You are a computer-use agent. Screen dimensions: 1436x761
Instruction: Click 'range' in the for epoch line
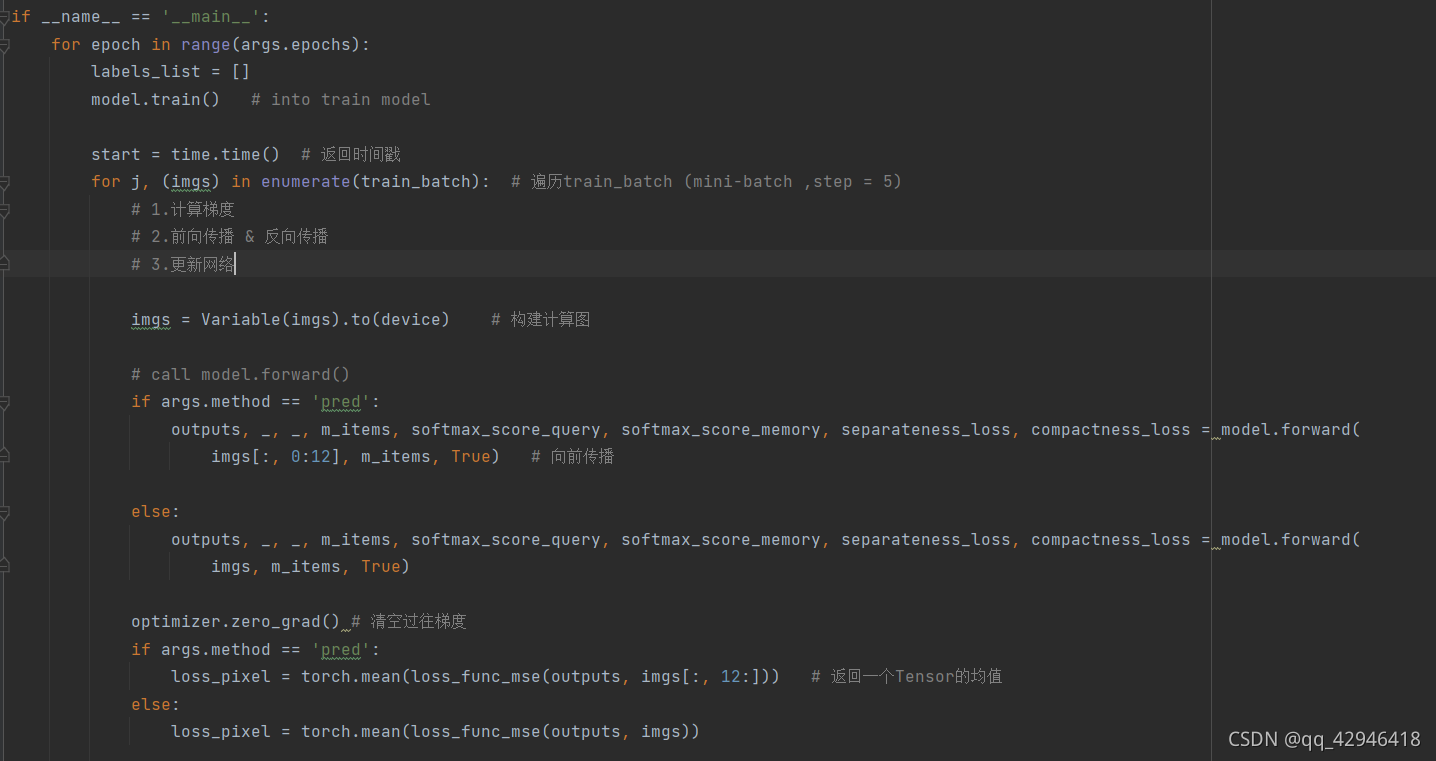tap(206, 45)
